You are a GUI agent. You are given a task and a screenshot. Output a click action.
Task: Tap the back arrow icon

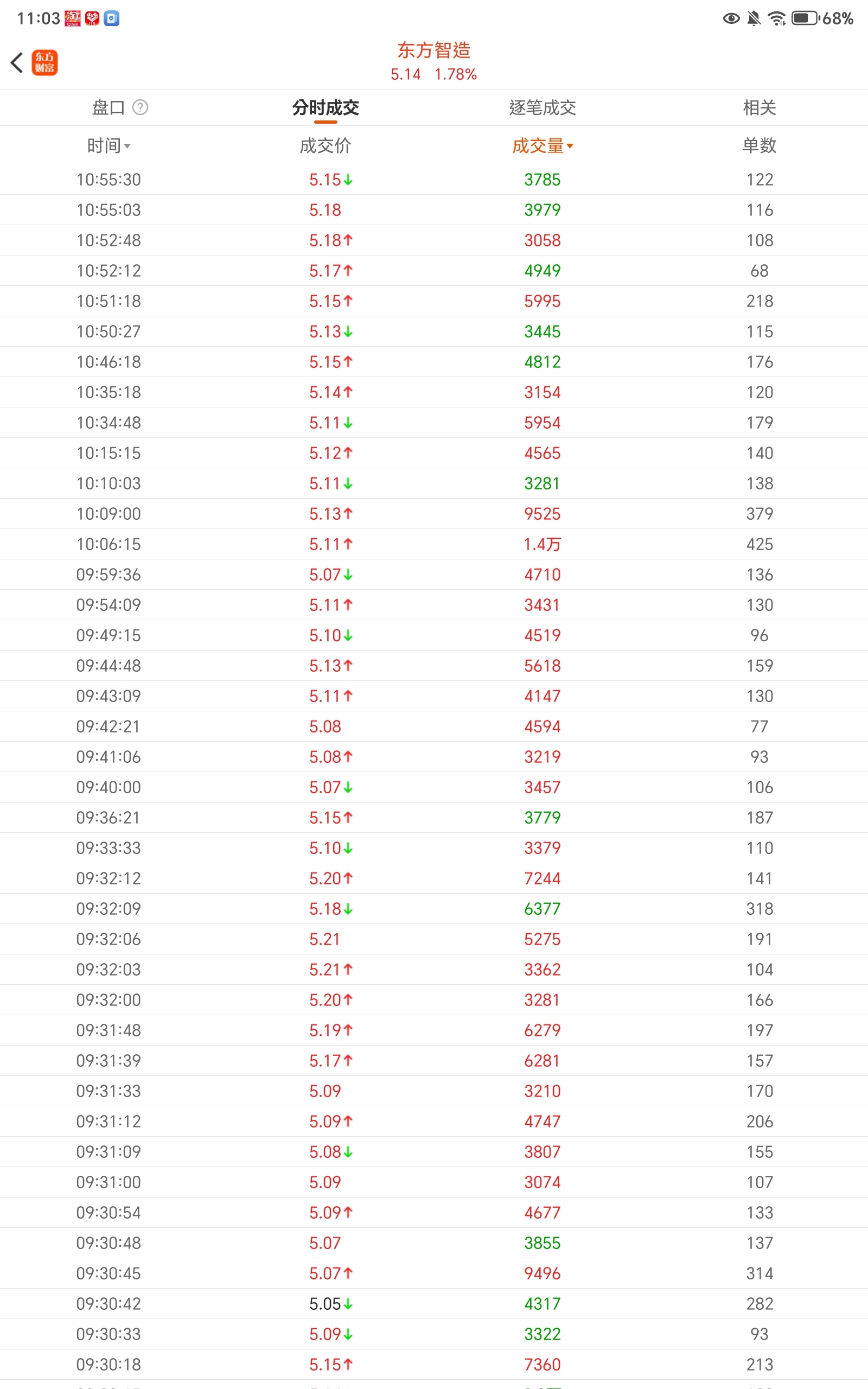[17, 62]
